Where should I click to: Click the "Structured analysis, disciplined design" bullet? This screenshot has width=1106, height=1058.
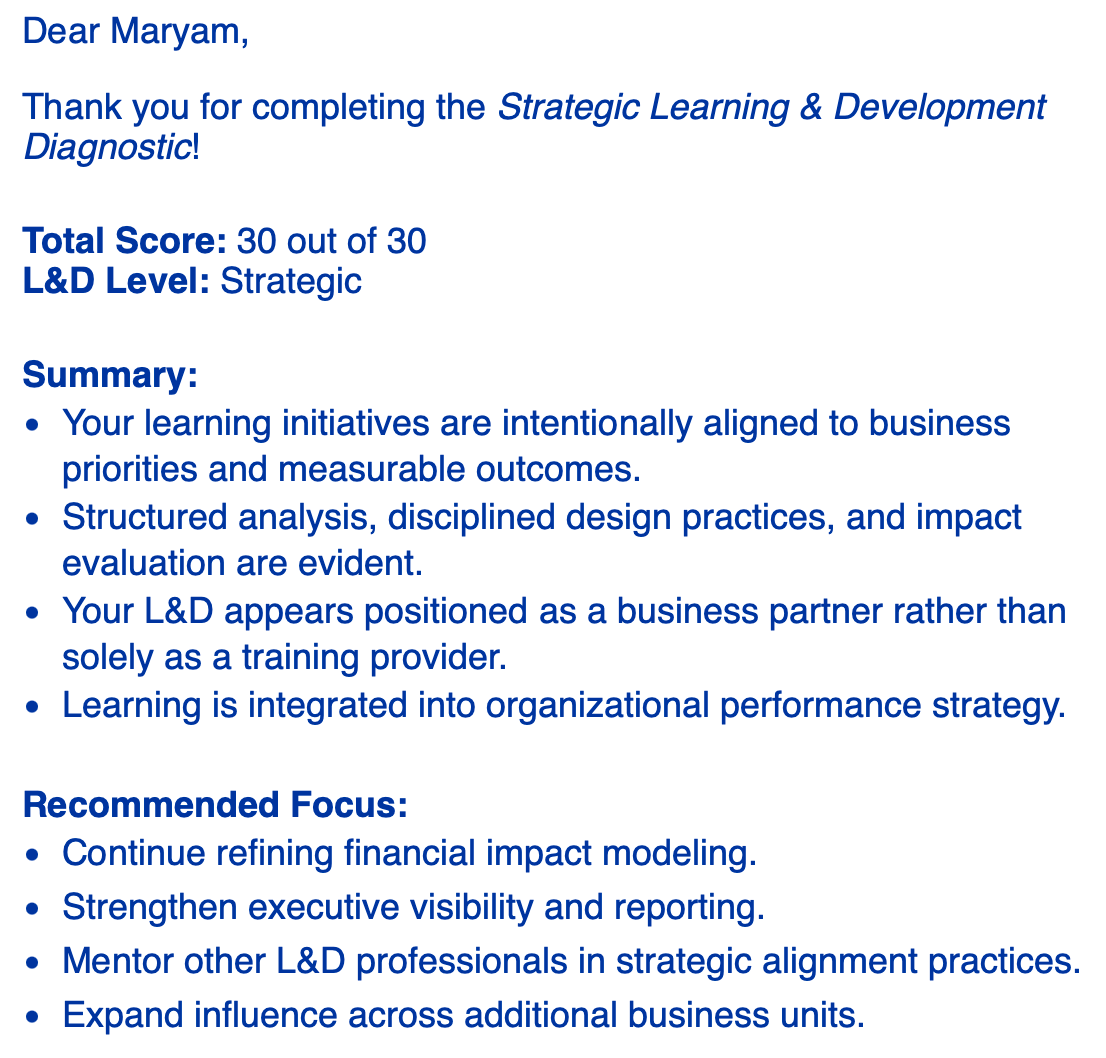542,517
